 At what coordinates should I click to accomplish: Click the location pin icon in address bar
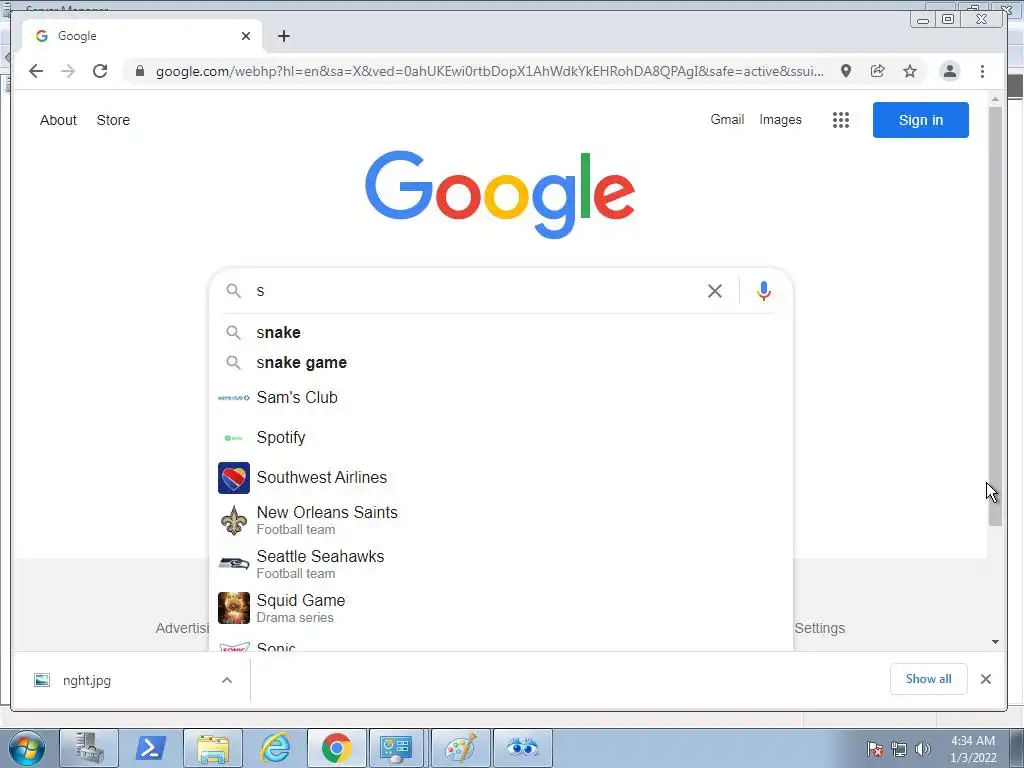[846, 71]
